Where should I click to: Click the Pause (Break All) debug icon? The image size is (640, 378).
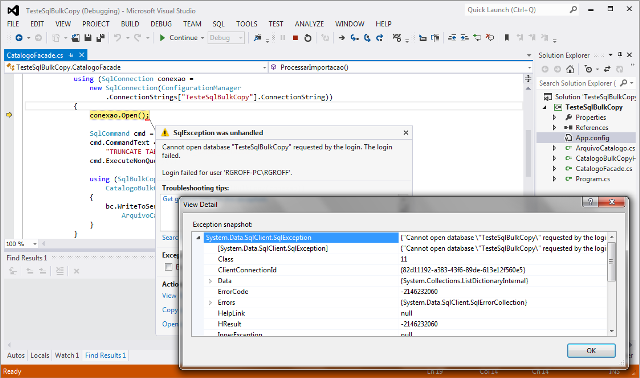(x=283, y=38)
